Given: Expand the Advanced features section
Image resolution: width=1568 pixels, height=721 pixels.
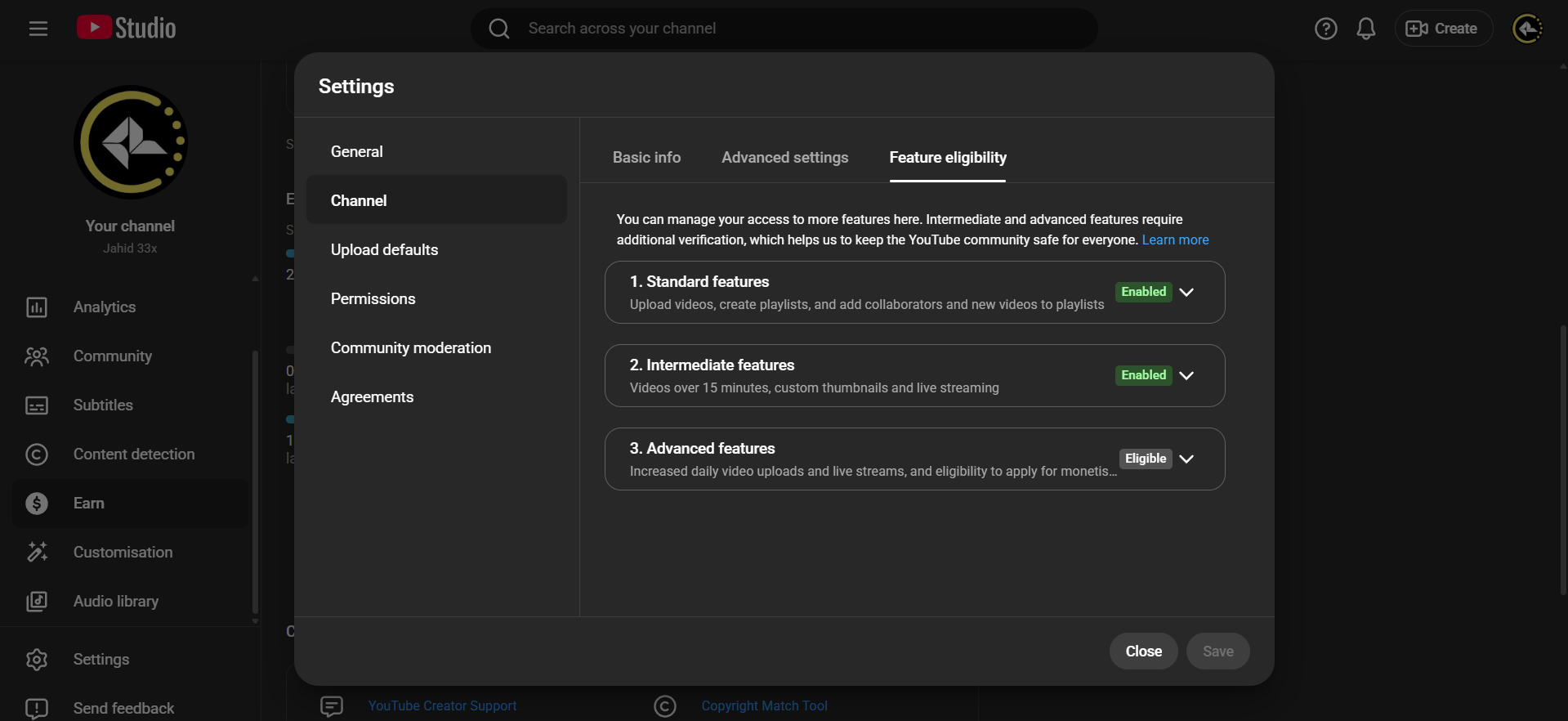Looking at the screenshot, I should pyautogui.click(x=1186, y=459).
